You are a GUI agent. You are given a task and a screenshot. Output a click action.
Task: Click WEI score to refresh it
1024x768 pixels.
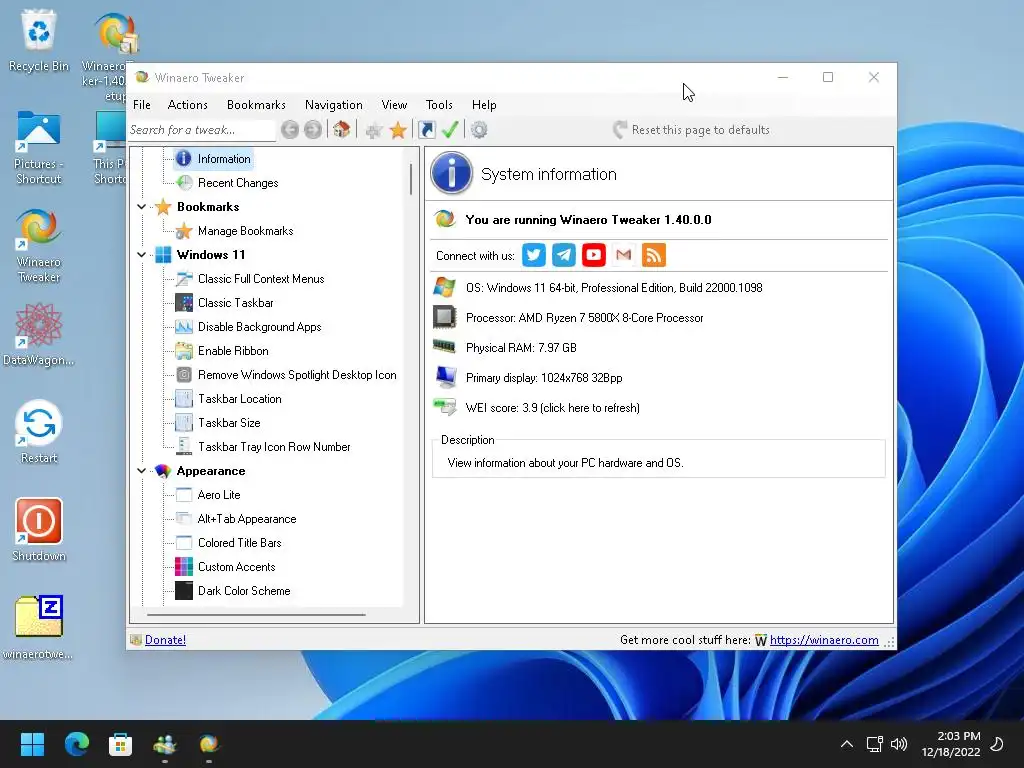coord(552,408)
